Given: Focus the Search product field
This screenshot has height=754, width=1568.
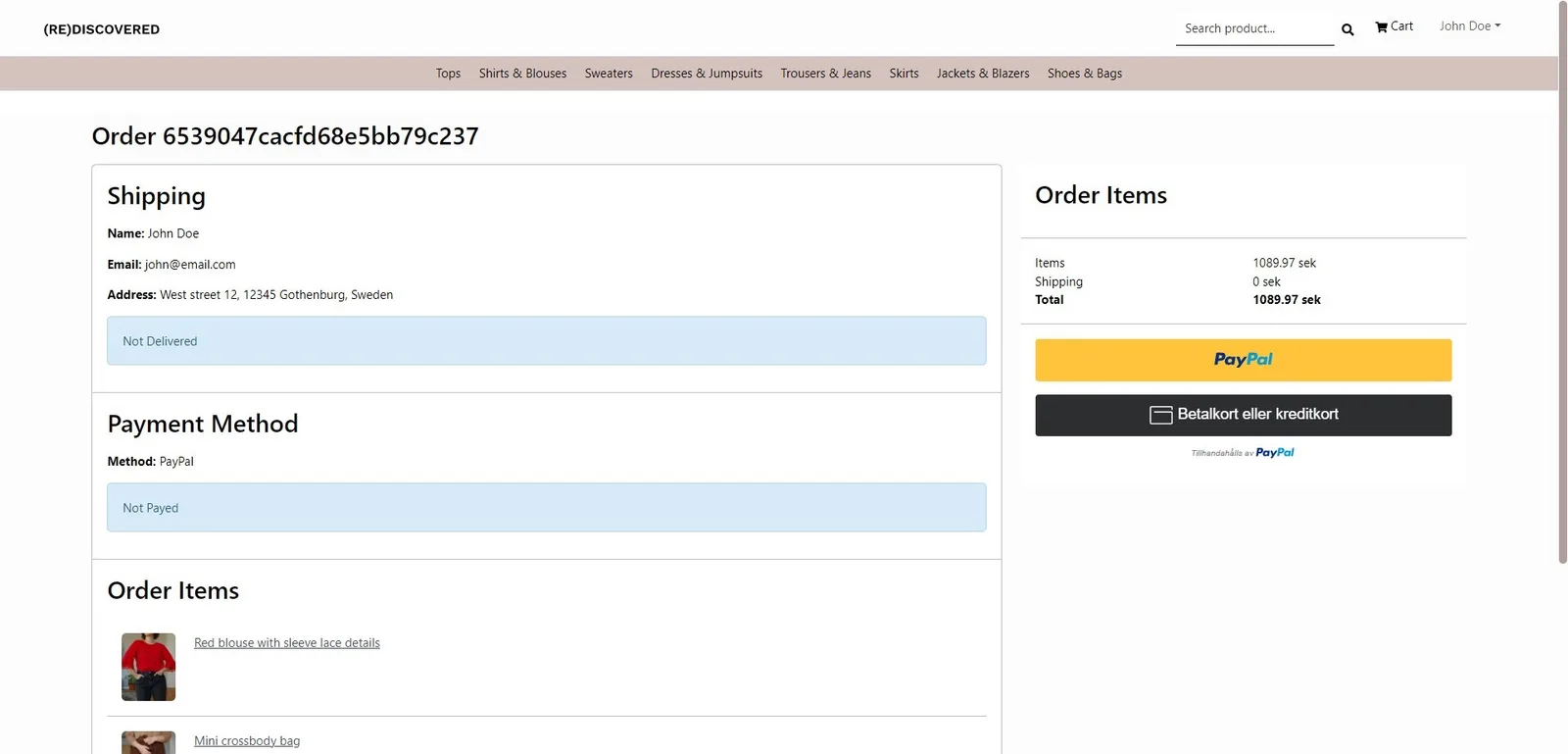Looking at the screenshot, I should pyautogui.click(x=1254, y=28).
